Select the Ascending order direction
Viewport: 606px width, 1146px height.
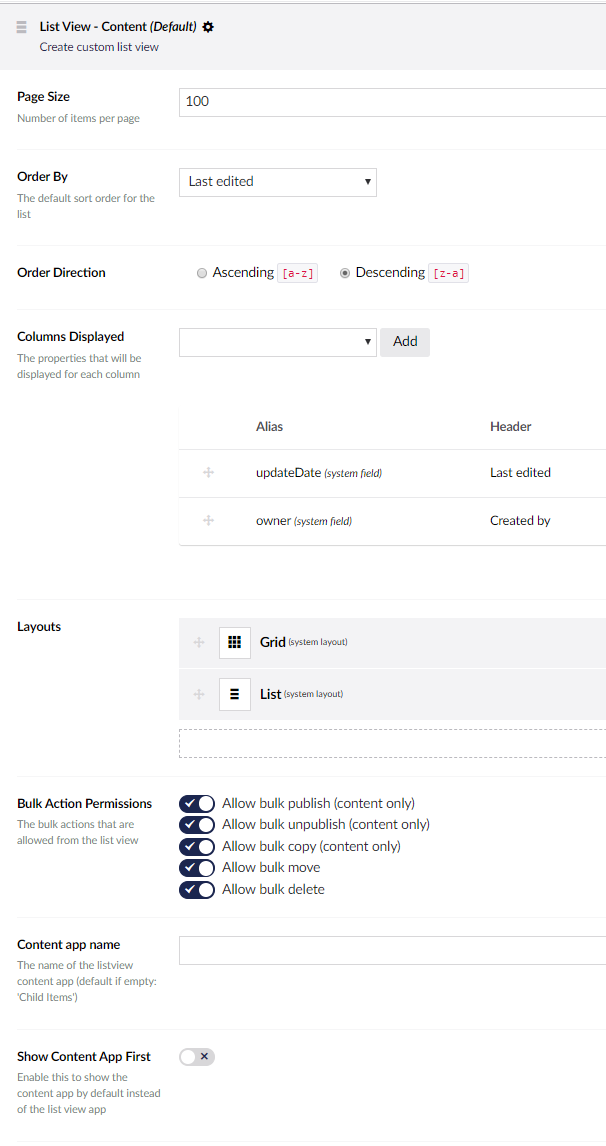[202, 272]
